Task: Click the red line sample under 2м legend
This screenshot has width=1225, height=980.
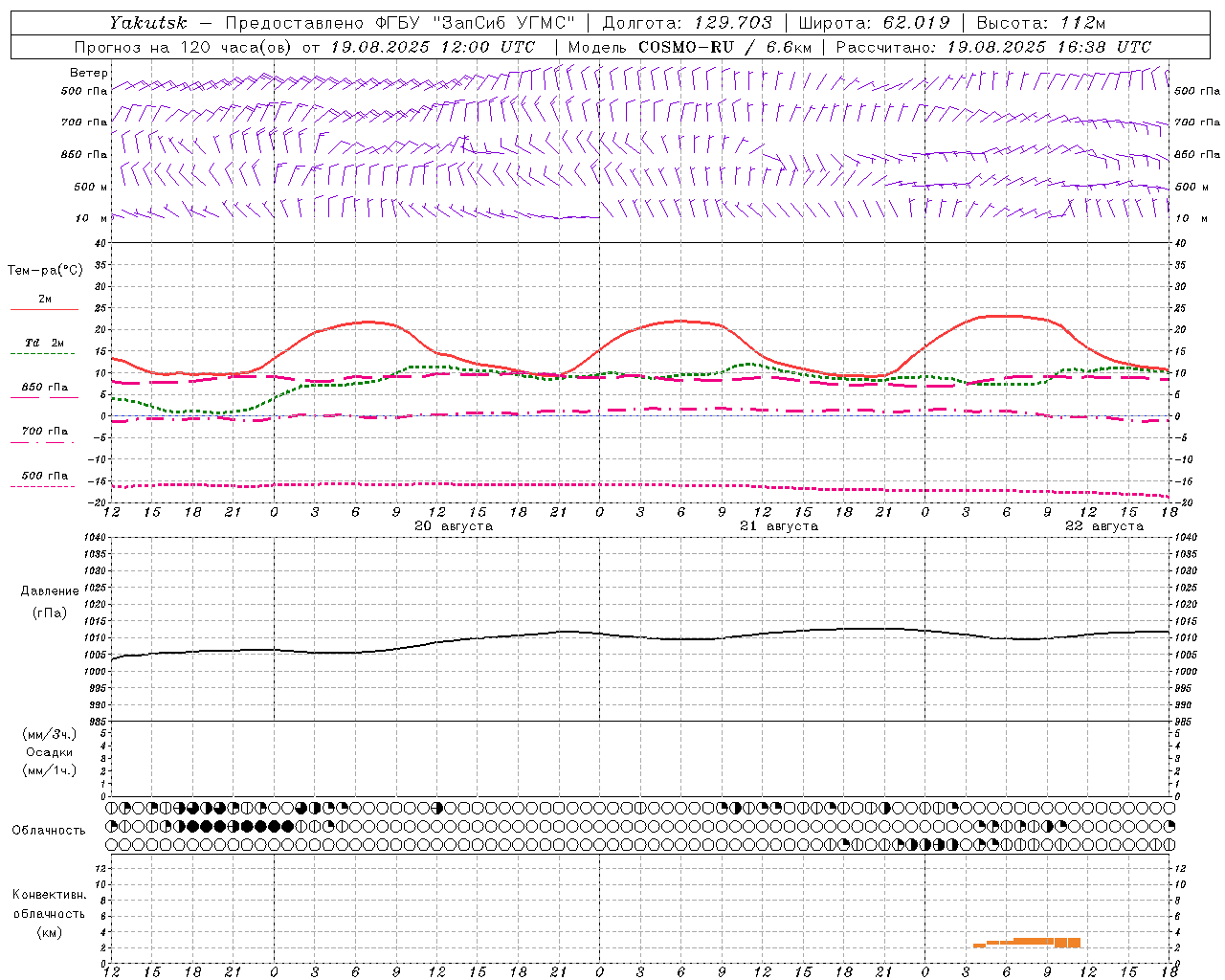Action: [45, 309]
